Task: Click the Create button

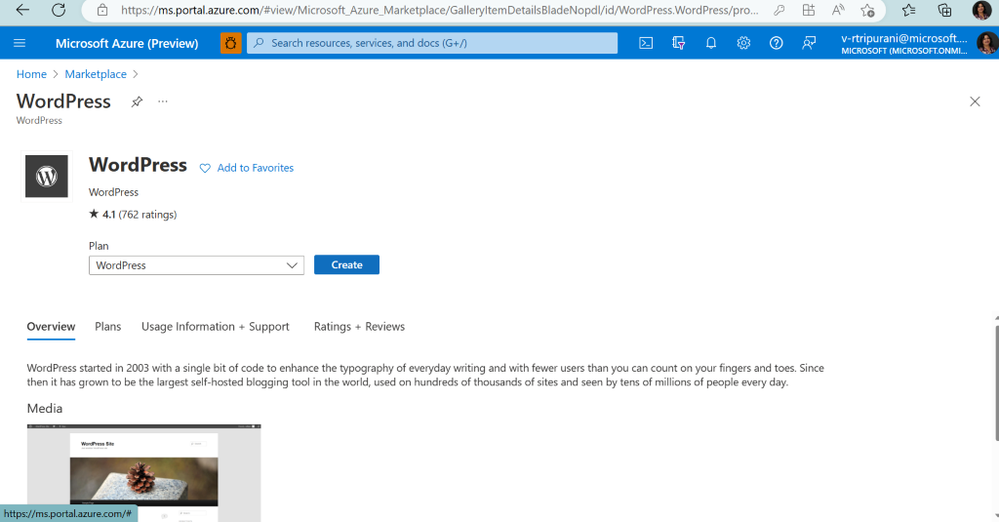Action: (x=347, y=265)
